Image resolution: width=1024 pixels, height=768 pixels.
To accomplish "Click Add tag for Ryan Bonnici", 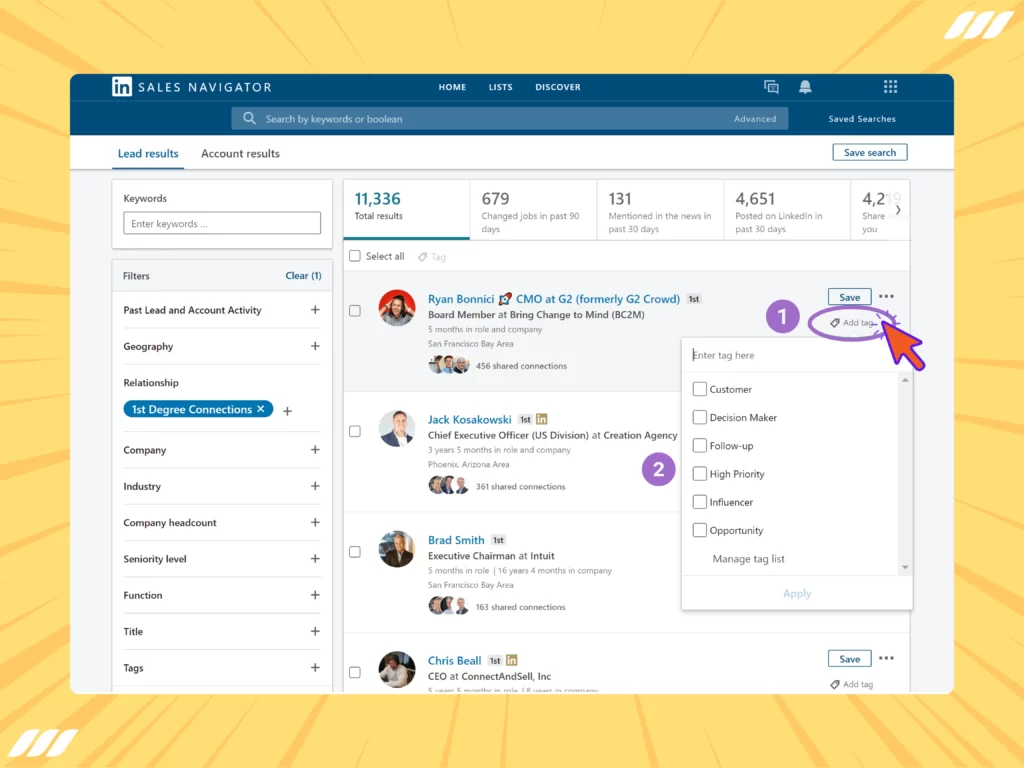I will coord(852,323).
